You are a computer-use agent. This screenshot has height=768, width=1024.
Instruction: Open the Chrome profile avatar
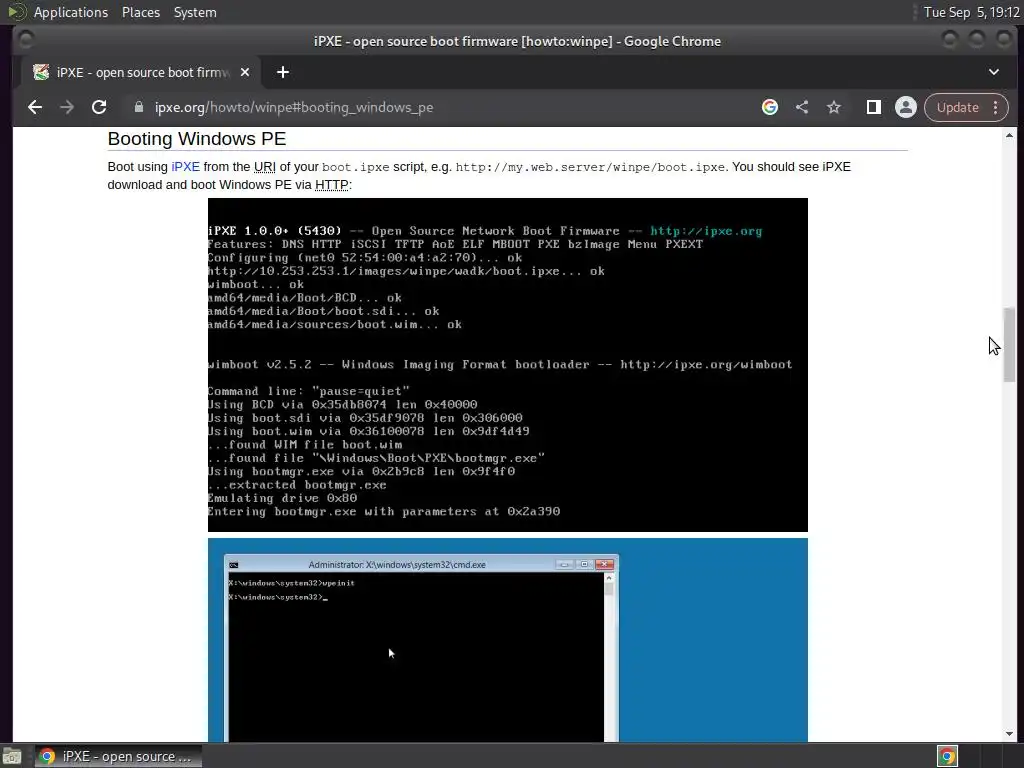tap(906, 107)
